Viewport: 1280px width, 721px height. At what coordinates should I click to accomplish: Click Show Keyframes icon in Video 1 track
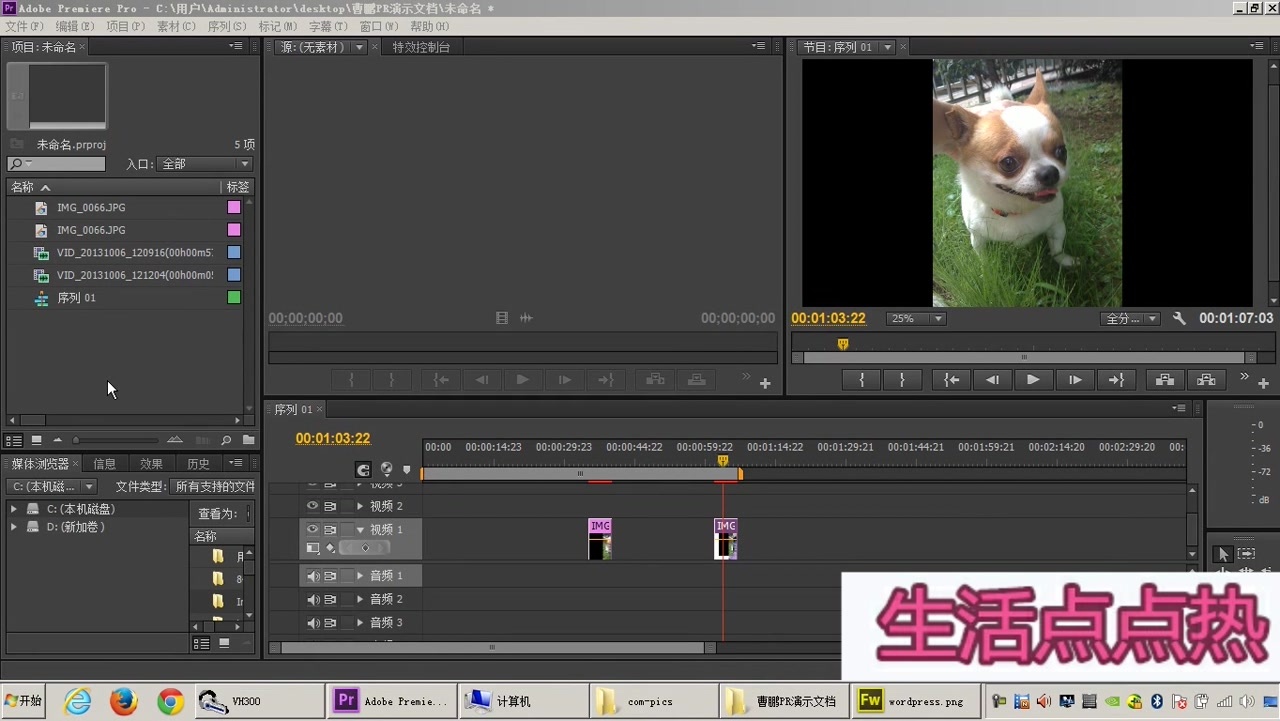click(x=330, y=548)
